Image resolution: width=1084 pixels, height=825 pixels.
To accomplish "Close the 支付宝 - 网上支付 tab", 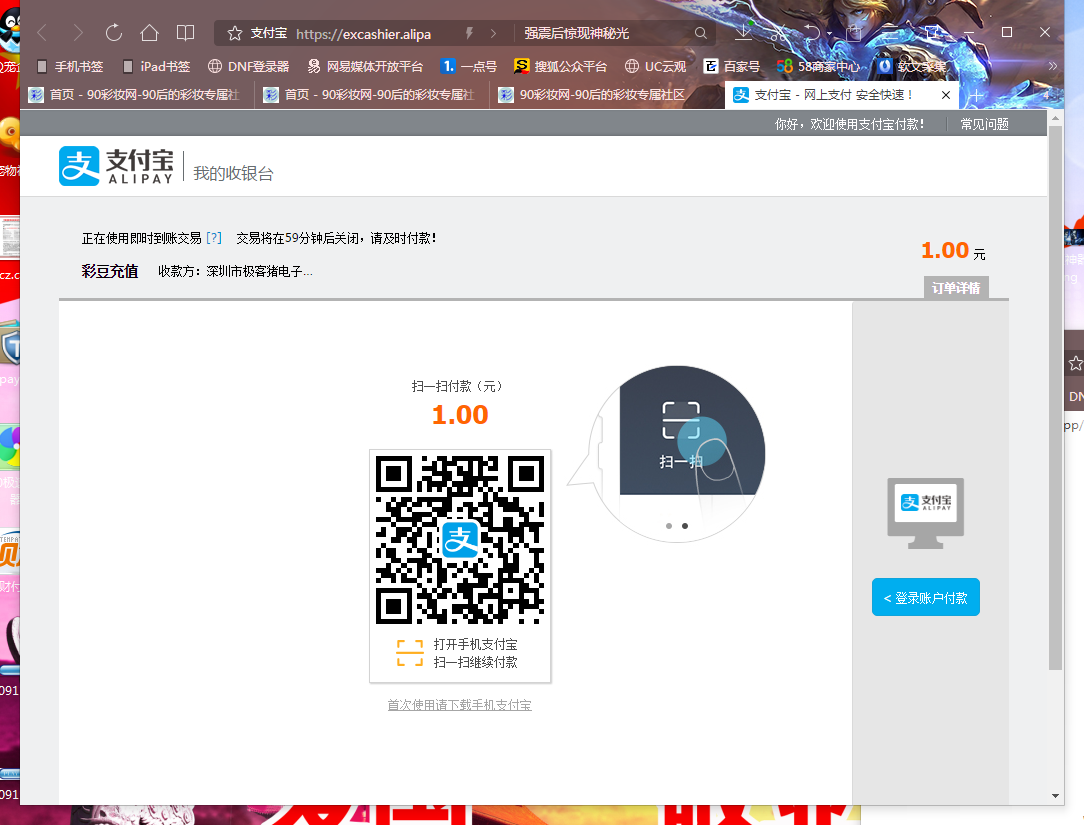I will pos(946,95).
